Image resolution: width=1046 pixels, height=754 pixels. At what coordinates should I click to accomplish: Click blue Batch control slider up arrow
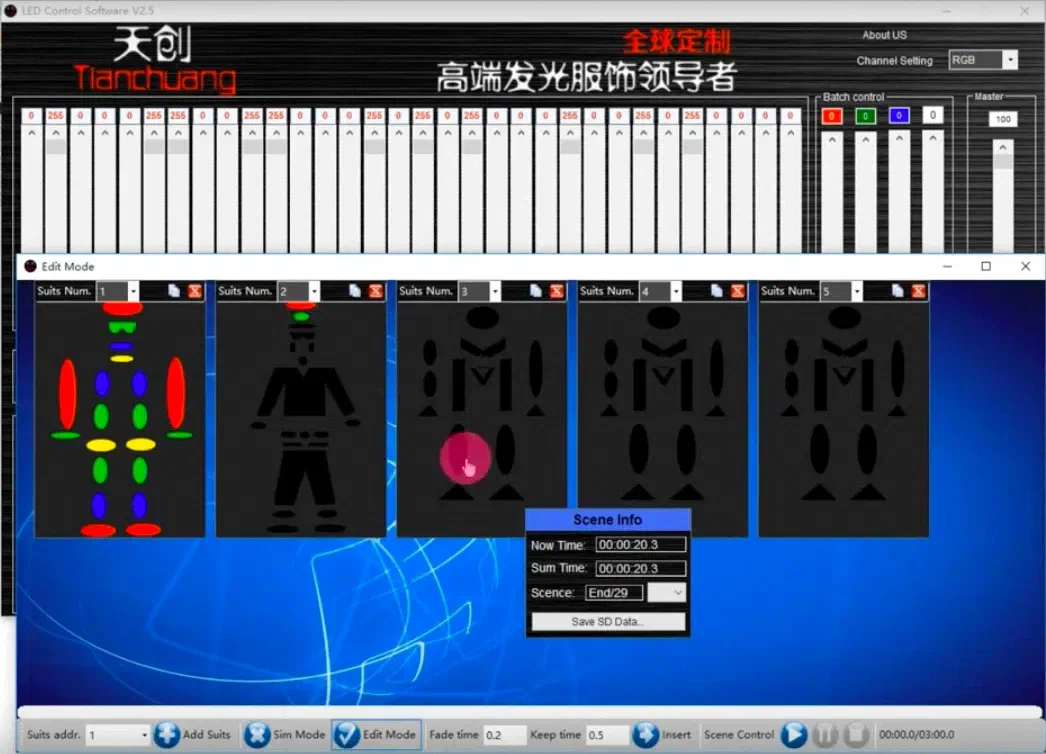coord(899,139)
